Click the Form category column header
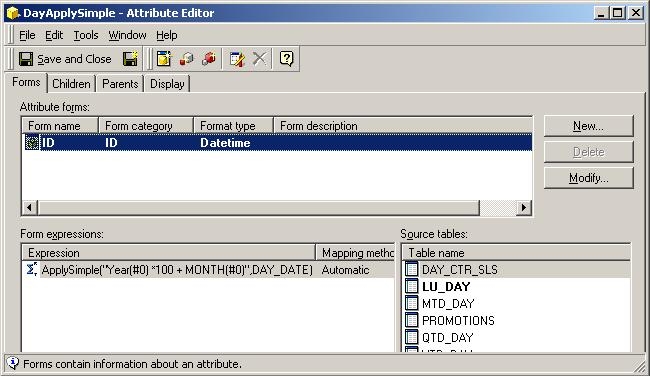The height and width of the screenshot is (376, 650). point(146,126)
